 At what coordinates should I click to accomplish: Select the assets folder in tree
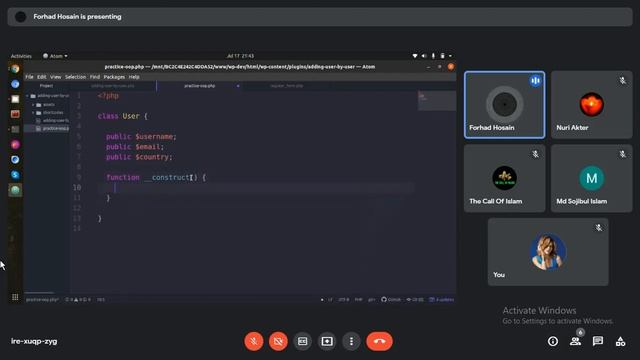point(49,104)
